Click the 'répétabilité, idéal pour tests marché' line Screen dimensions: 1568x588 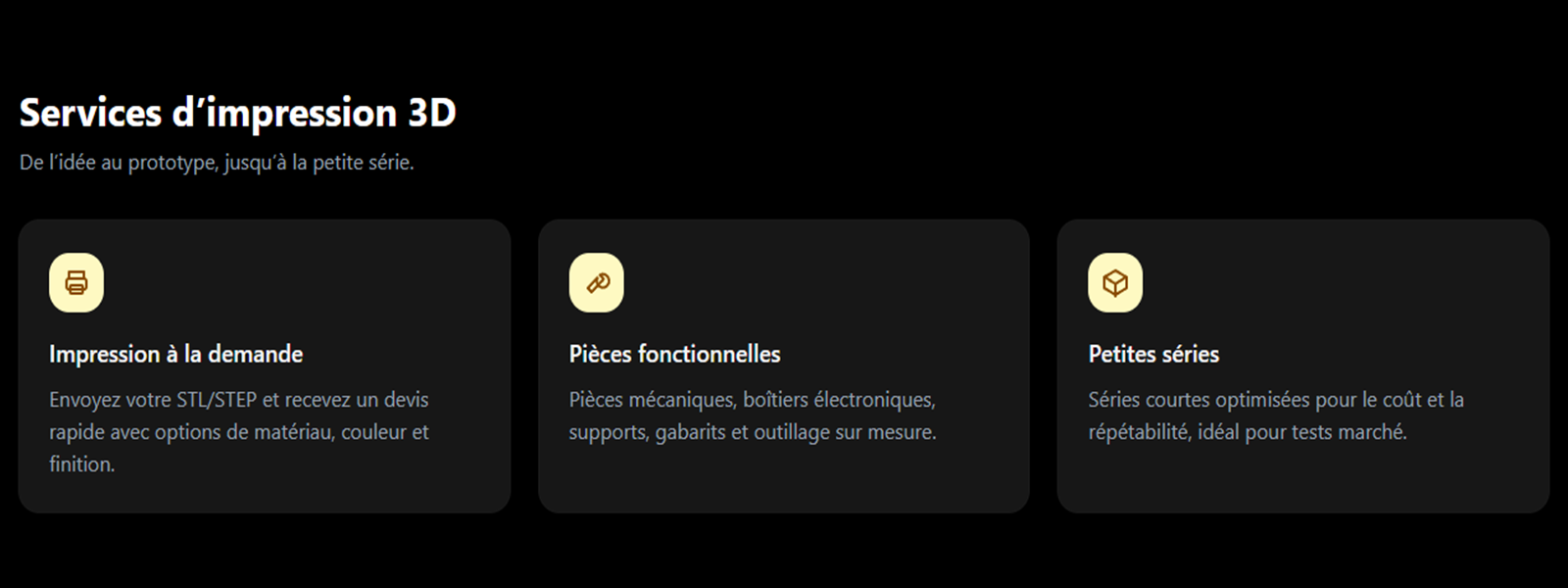coord(1247,432)
